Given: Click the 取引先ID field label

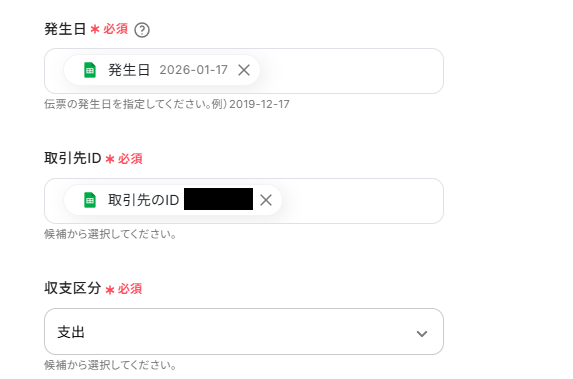Looking at the screenshot, I should (73, 159).
